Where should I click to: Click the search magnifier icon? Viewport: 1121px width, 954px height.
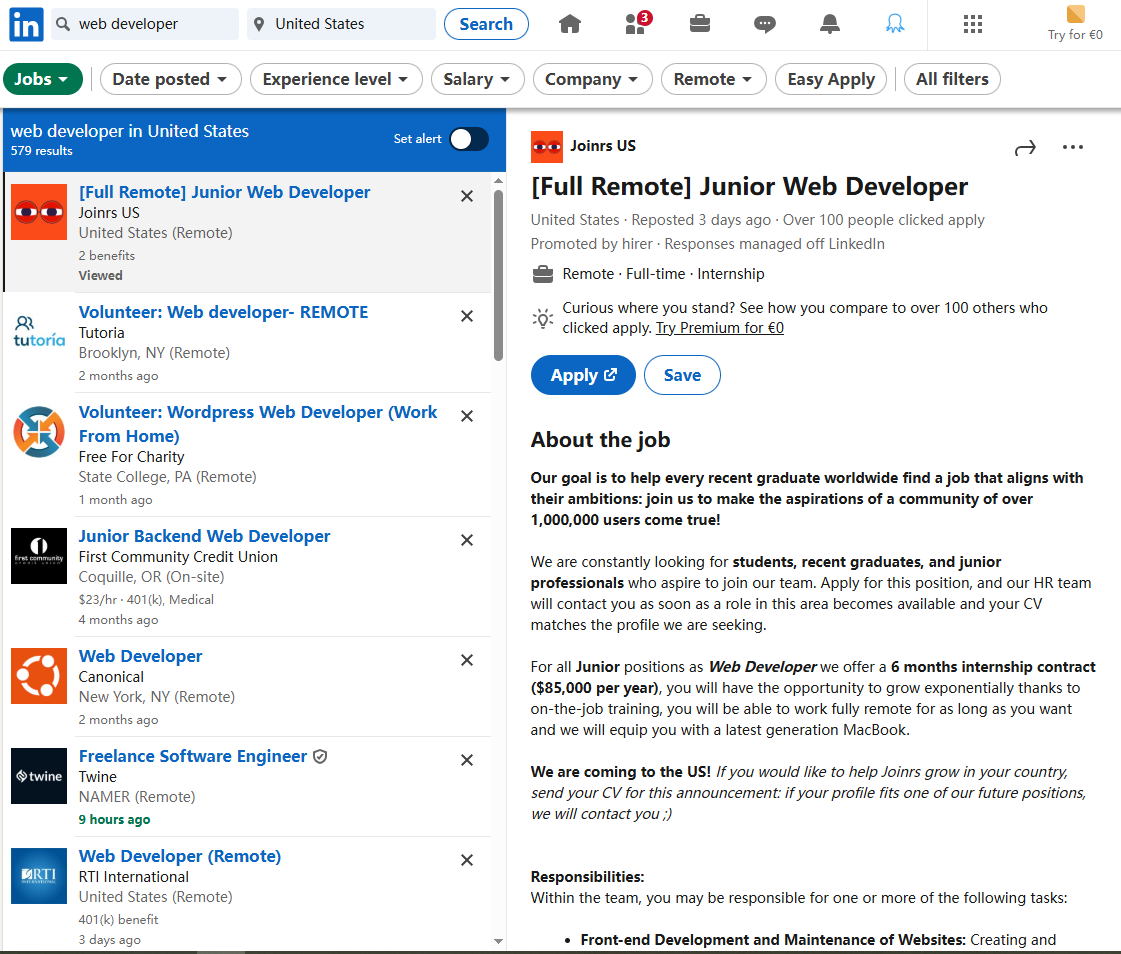point(63,24)
